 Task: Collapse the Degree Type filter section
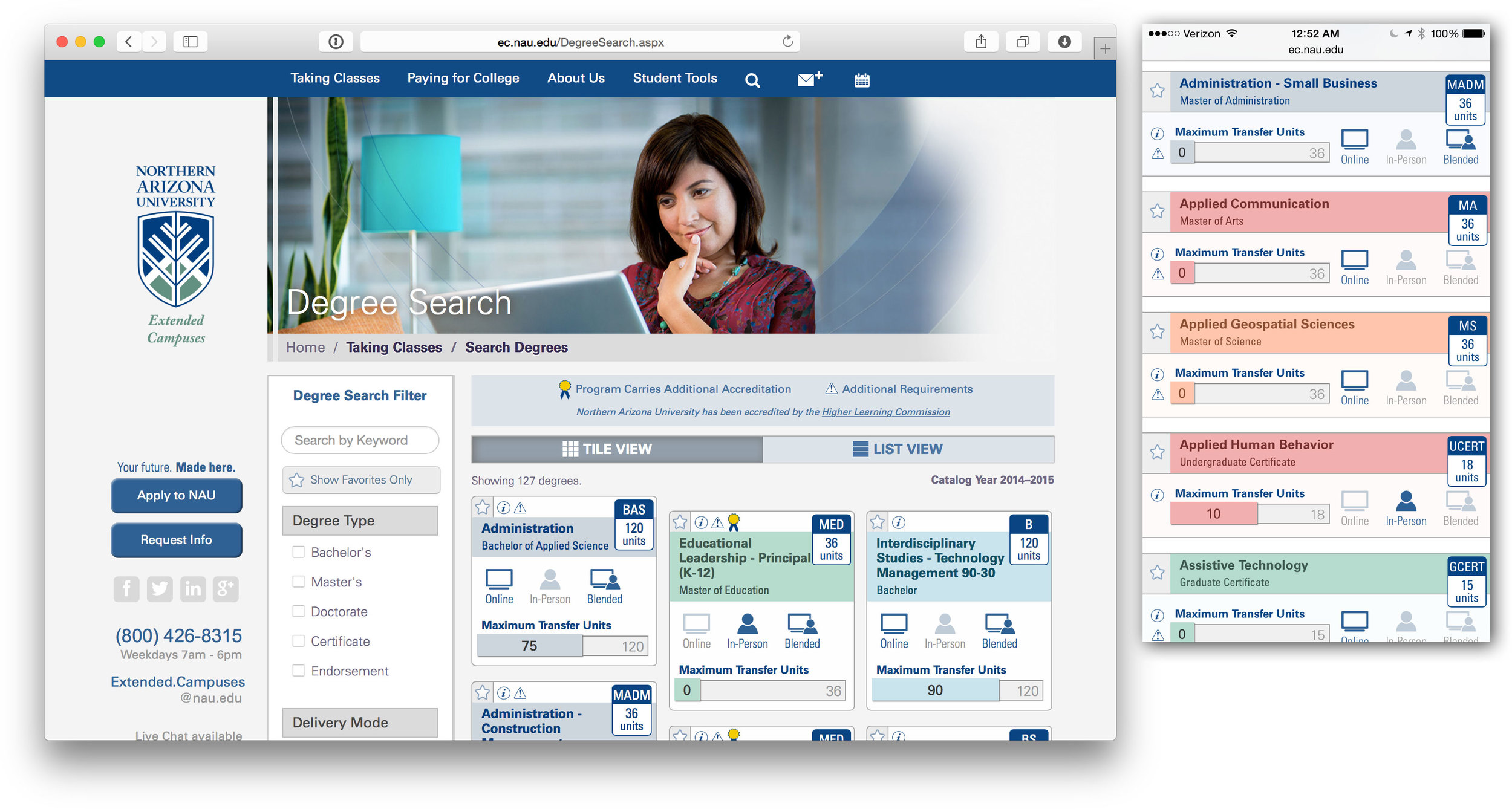pyautogui.click(x=360, y=520)
